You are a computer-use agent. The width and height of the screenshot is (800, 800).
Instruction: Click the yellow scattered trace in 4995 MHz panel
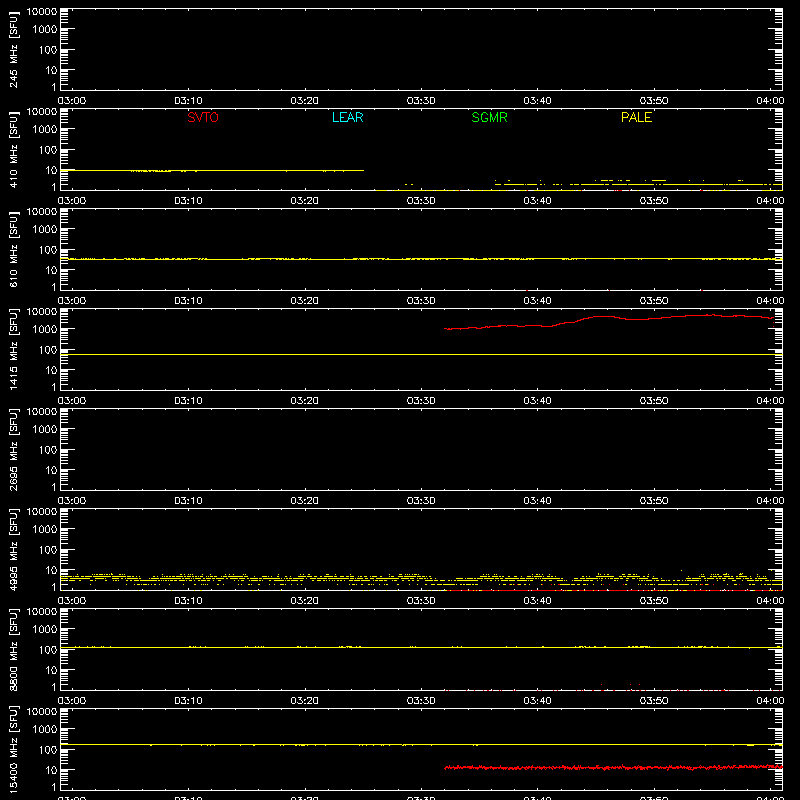click(421, 579)
